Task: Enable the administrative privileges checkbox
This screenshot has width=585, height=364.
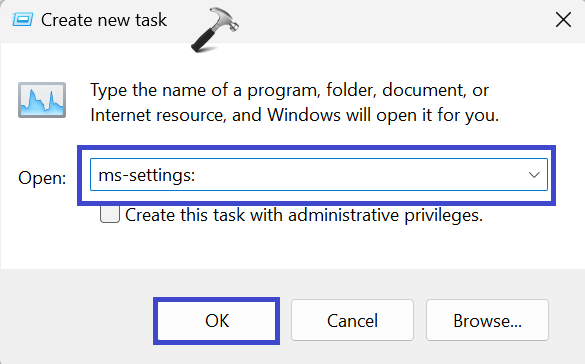Action: tap(110, 214)
